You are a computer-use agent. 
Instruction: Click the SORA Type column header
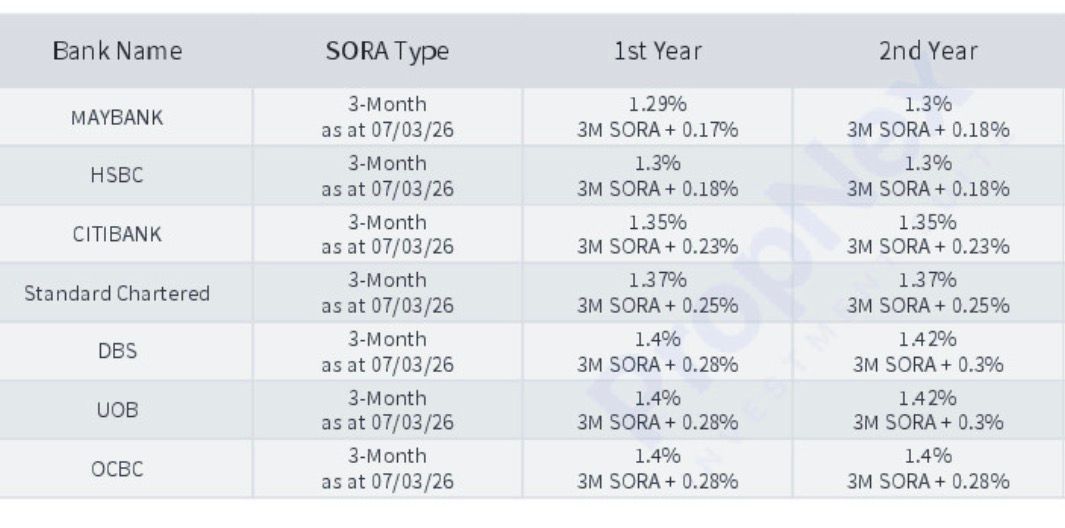point(386,51)
